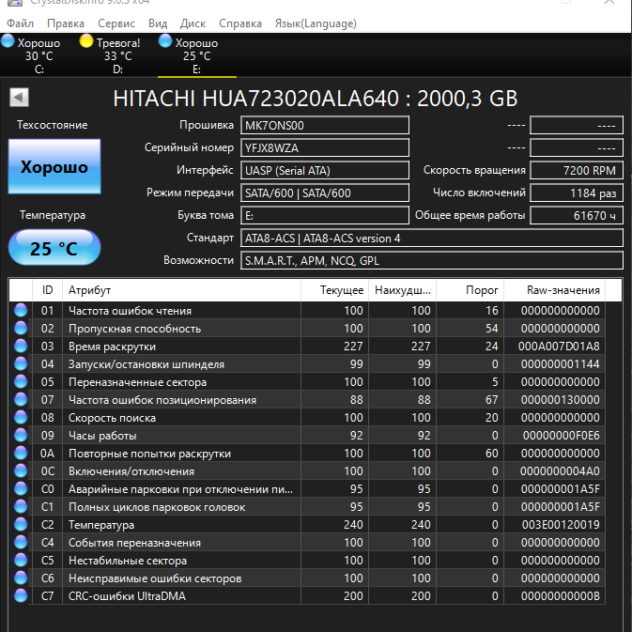
Task: Click status orb for CRC-ошибки UltraDMA
Action: pos(21,596)
